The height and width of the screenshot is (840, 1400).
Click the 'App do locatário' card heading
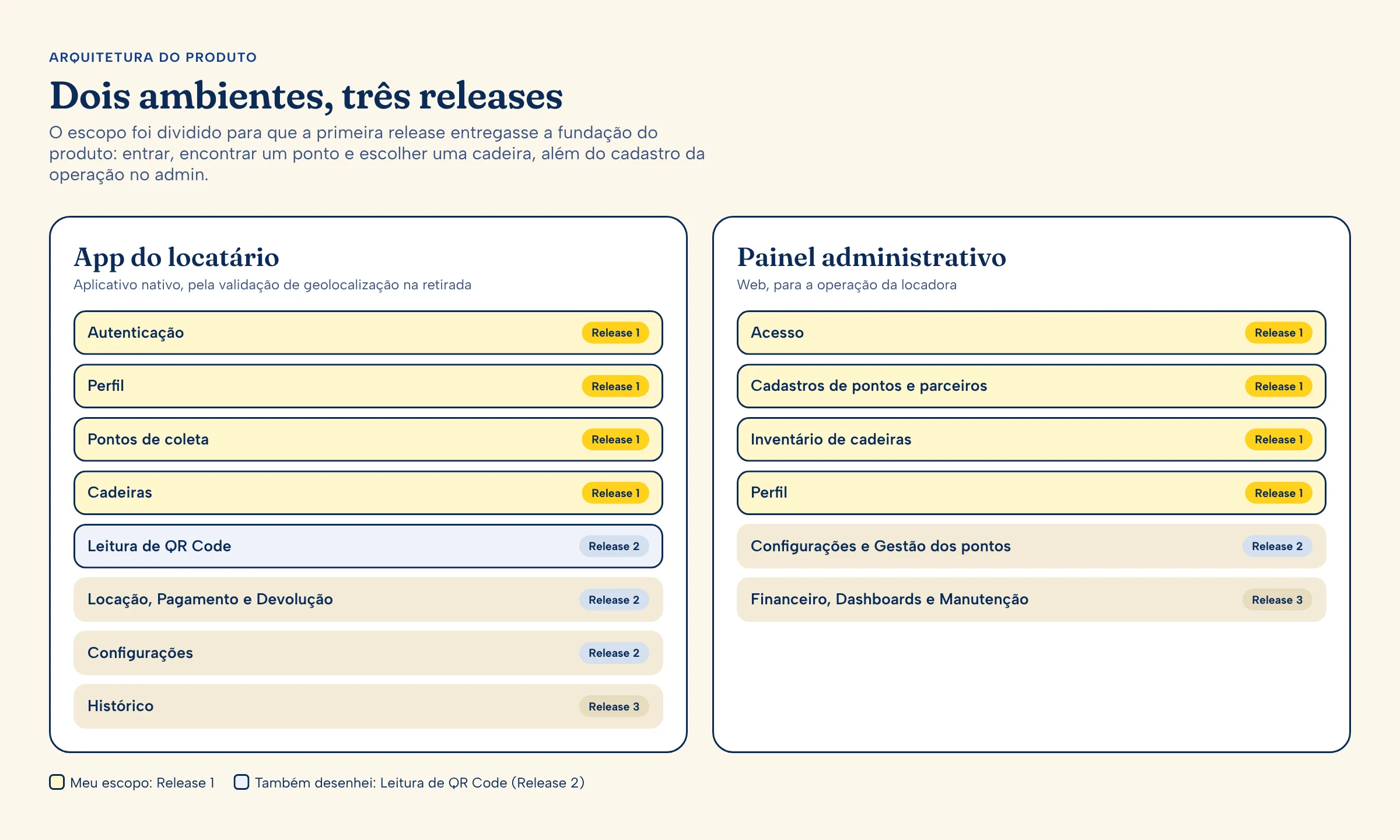[x=176, y=258]
